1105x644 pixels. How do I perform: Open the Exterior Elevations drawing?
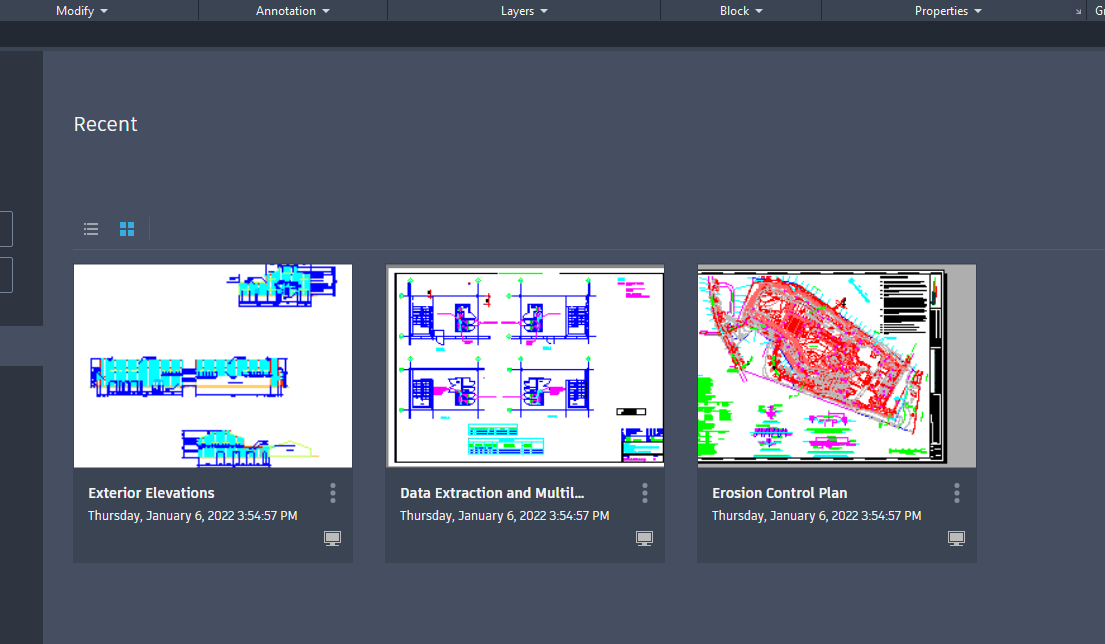[x=151, y=493]
